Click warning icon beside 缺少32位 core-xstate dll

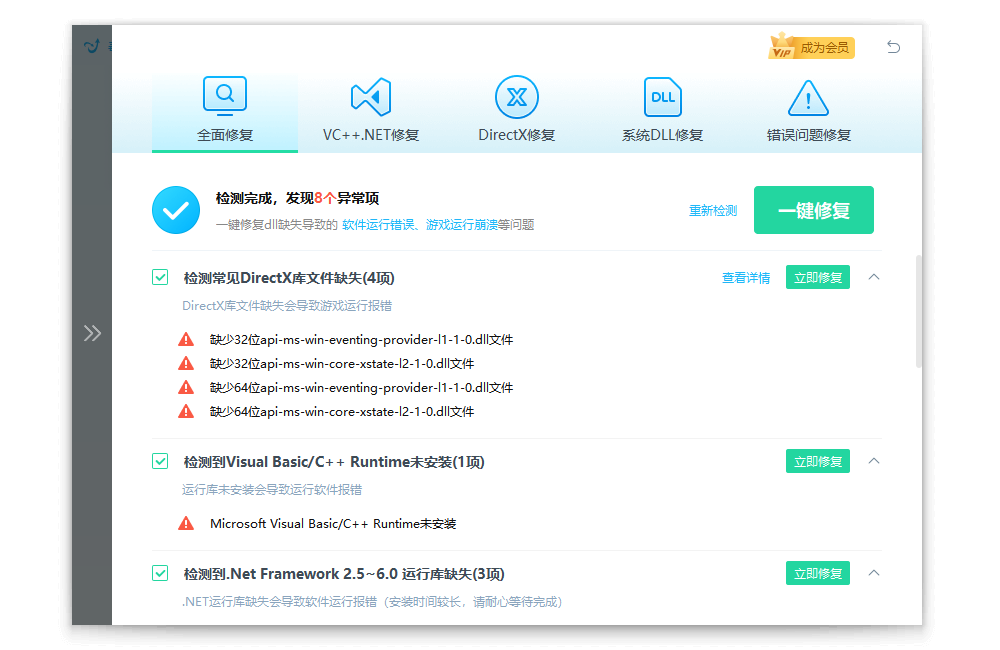(x=186, y=364)
